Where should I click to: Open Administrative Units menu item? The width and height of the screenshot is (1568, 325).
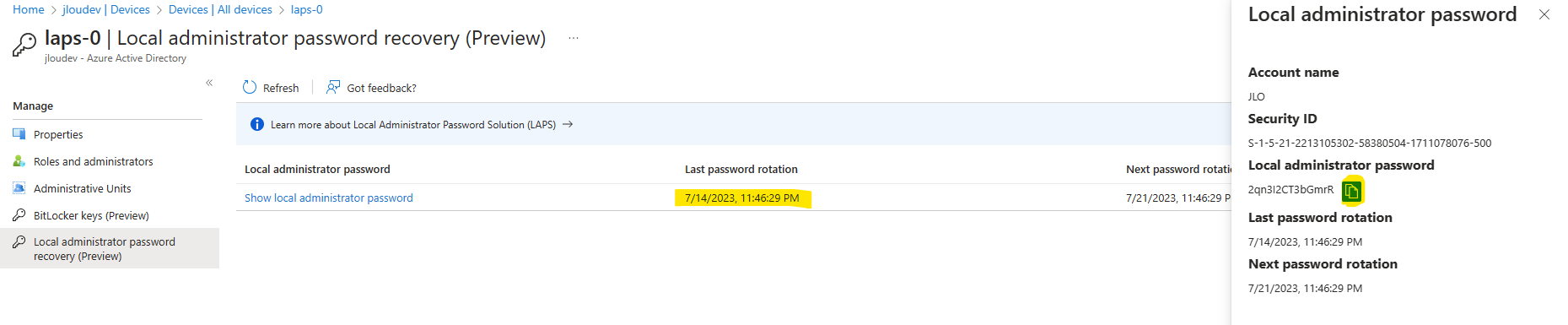point(82,188)
